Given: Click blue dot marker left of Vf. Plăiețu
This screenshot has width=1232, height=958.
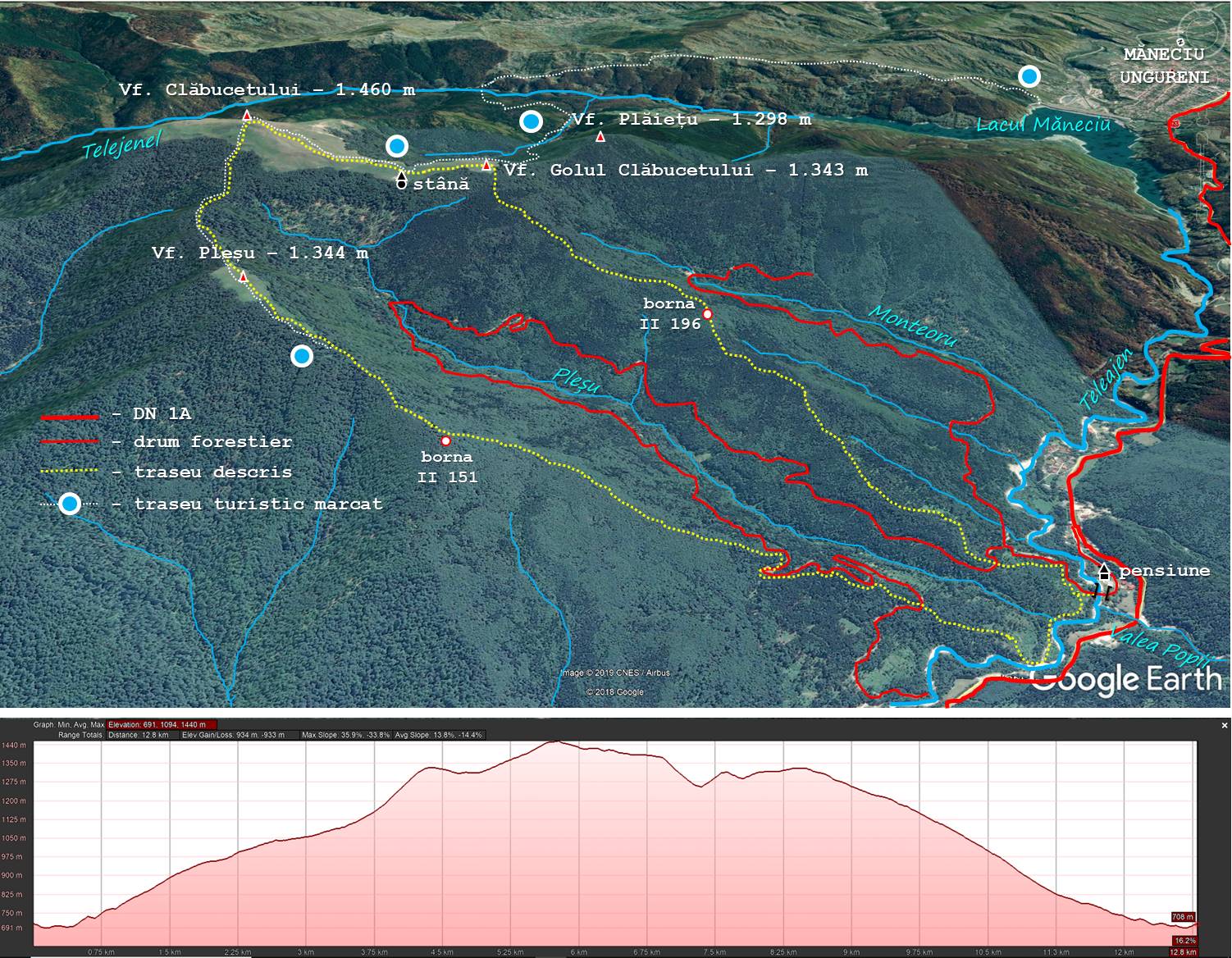Looking at the screenshot, I should pyautogui.click(x=532, y=122).
